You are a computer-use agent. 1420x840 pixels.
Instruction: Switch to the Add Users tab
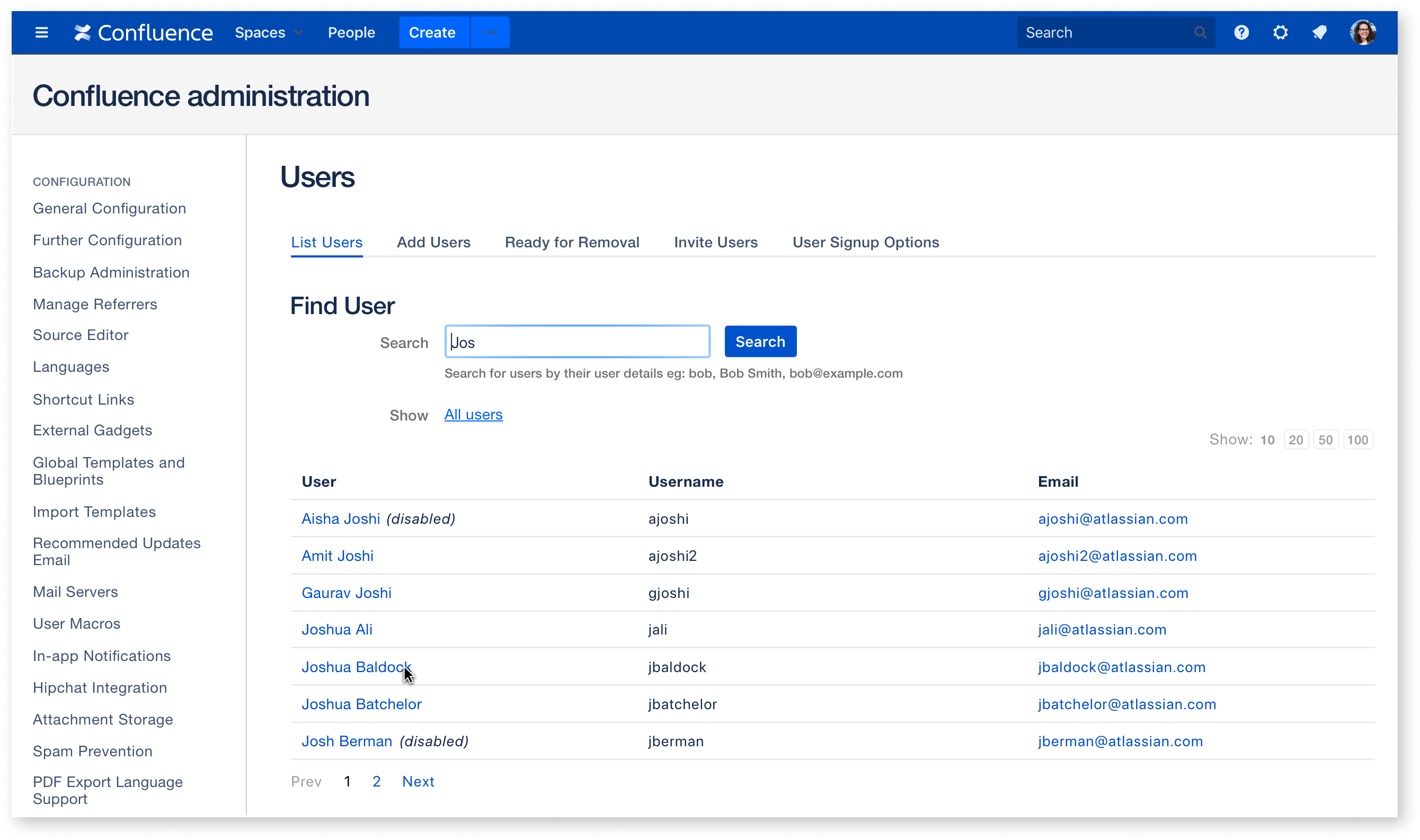(x=434, y=242)
